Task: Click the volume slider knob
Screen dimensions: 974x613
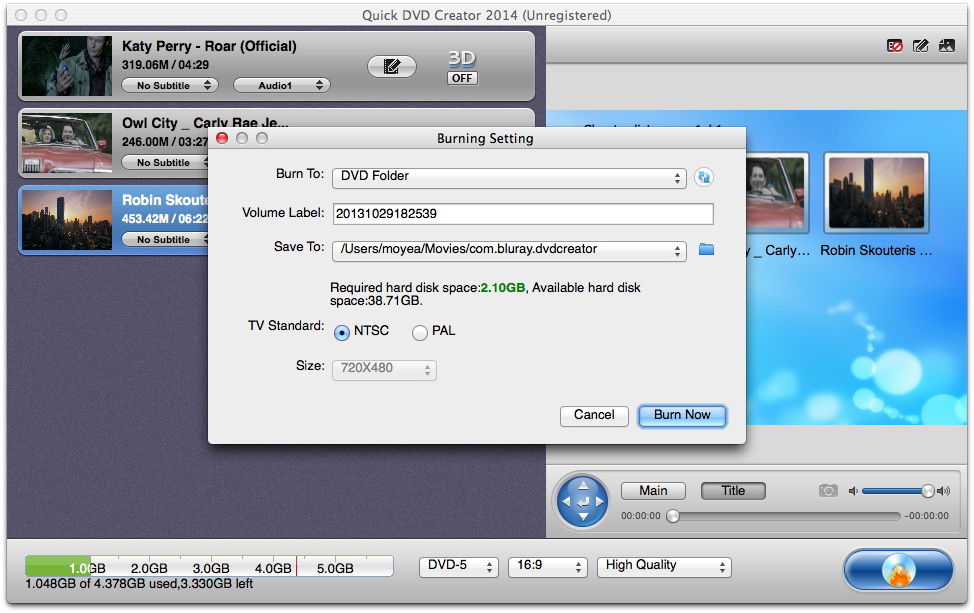Action: (927, 491)
